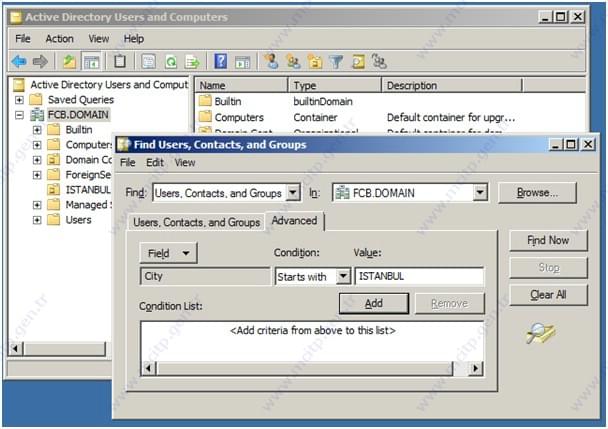Open the File menu in Active Directory window
Viewport: 608px width, 429px height.
click(x=23, y=39)
